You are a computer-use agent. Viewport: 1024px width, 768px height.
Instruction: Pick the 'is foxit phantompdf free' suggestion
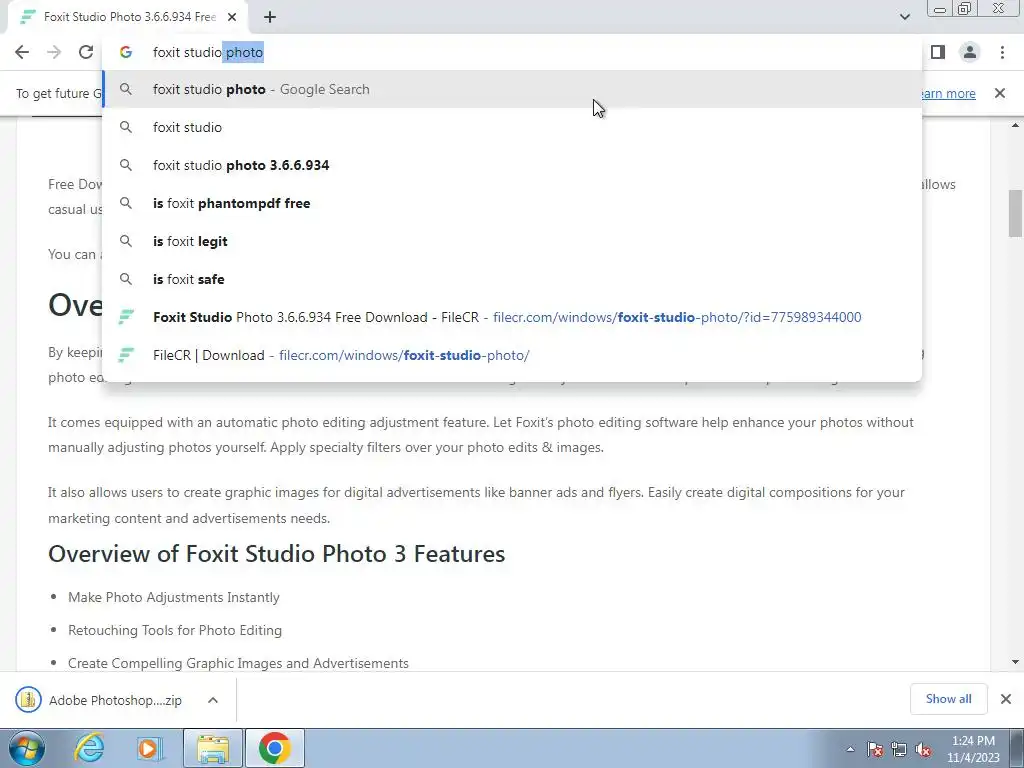coord(513,203)
